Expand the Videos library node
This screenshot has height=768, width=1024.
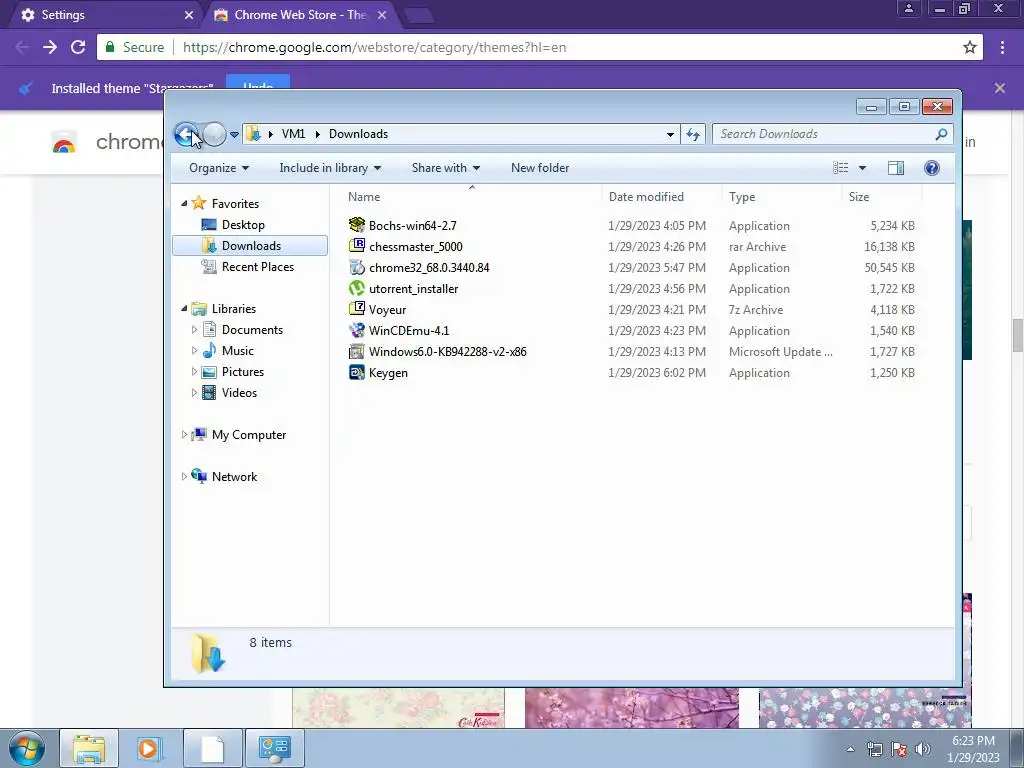194,392
